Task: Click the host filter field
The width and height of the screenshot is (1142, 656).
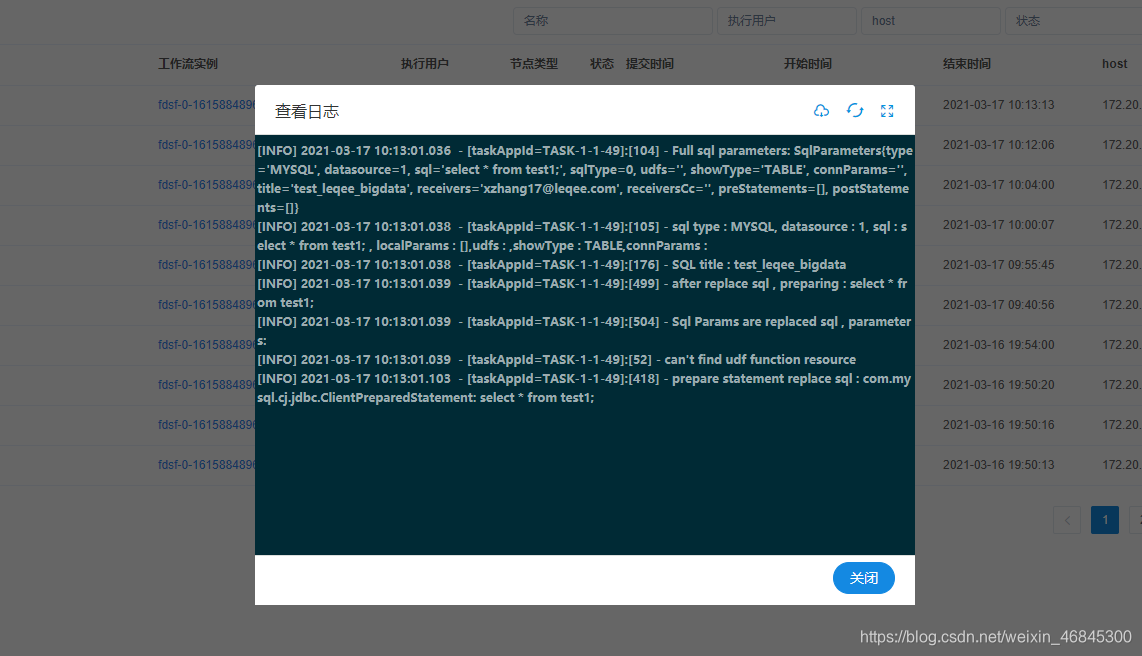Action: coord(931,20)
